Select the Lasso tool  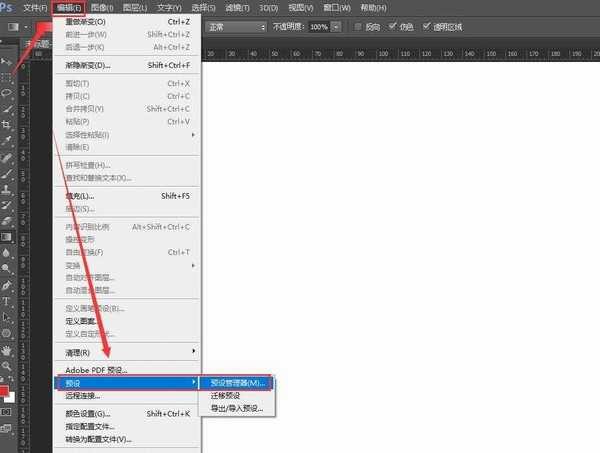pyautogui.click(x=8, y=92)
